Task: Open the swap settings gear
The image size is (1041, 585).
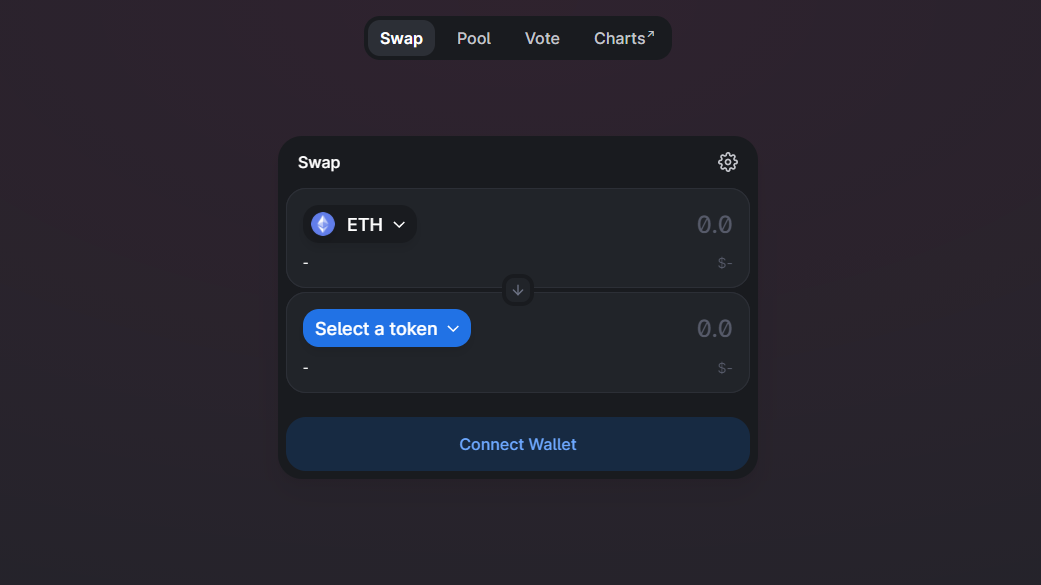Action: point(728,162)
